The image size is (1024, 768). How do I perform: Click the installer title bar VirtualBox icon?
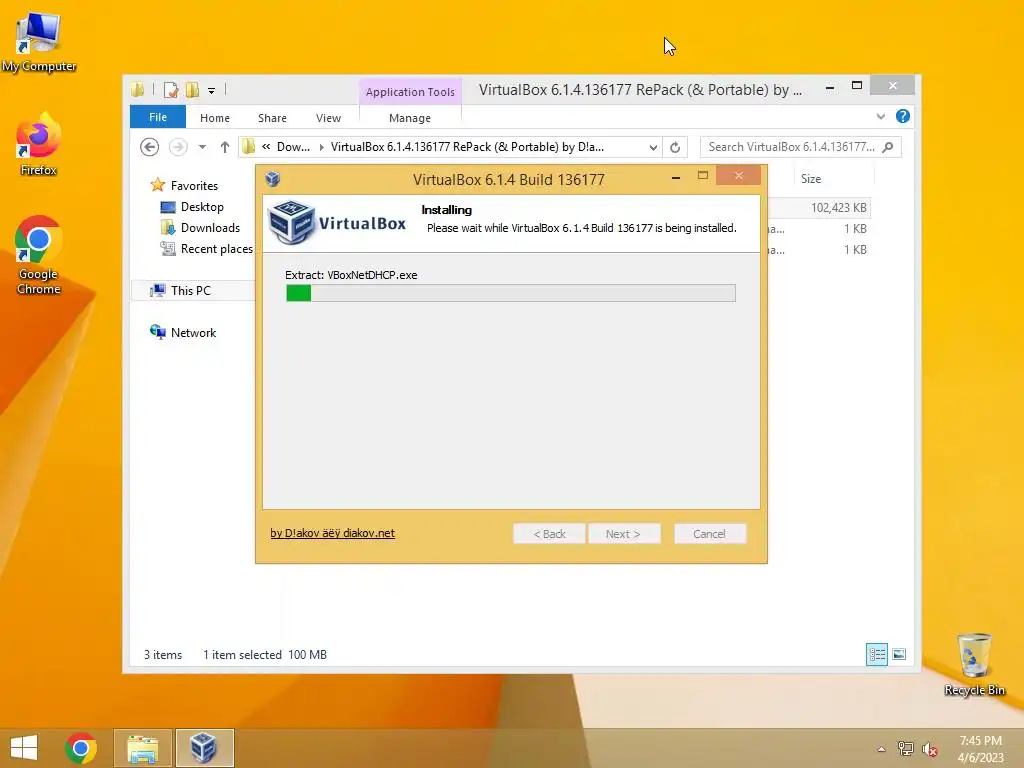pos(273,179)
